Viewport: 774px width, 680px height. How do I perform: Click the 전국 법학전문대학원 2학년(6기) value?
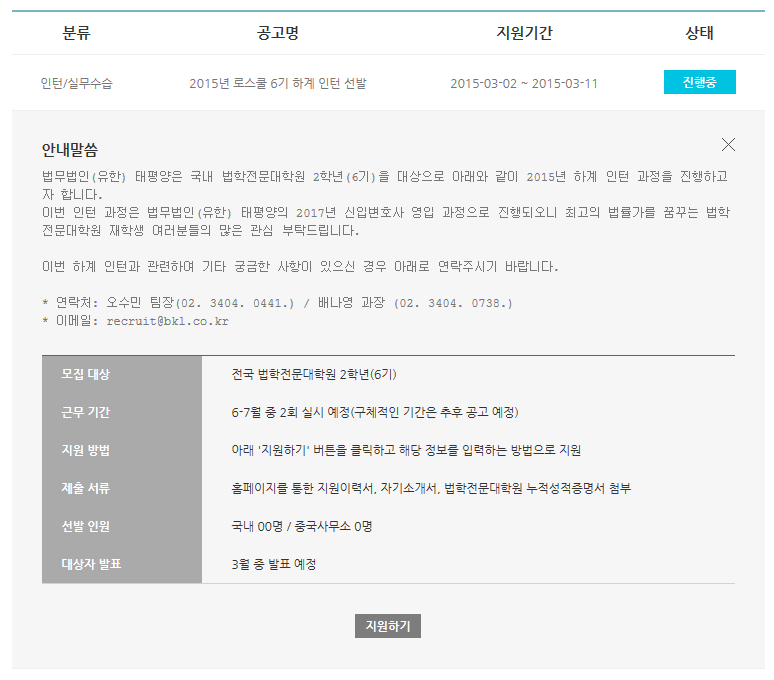pyautogui.click(x=314, y=375)
